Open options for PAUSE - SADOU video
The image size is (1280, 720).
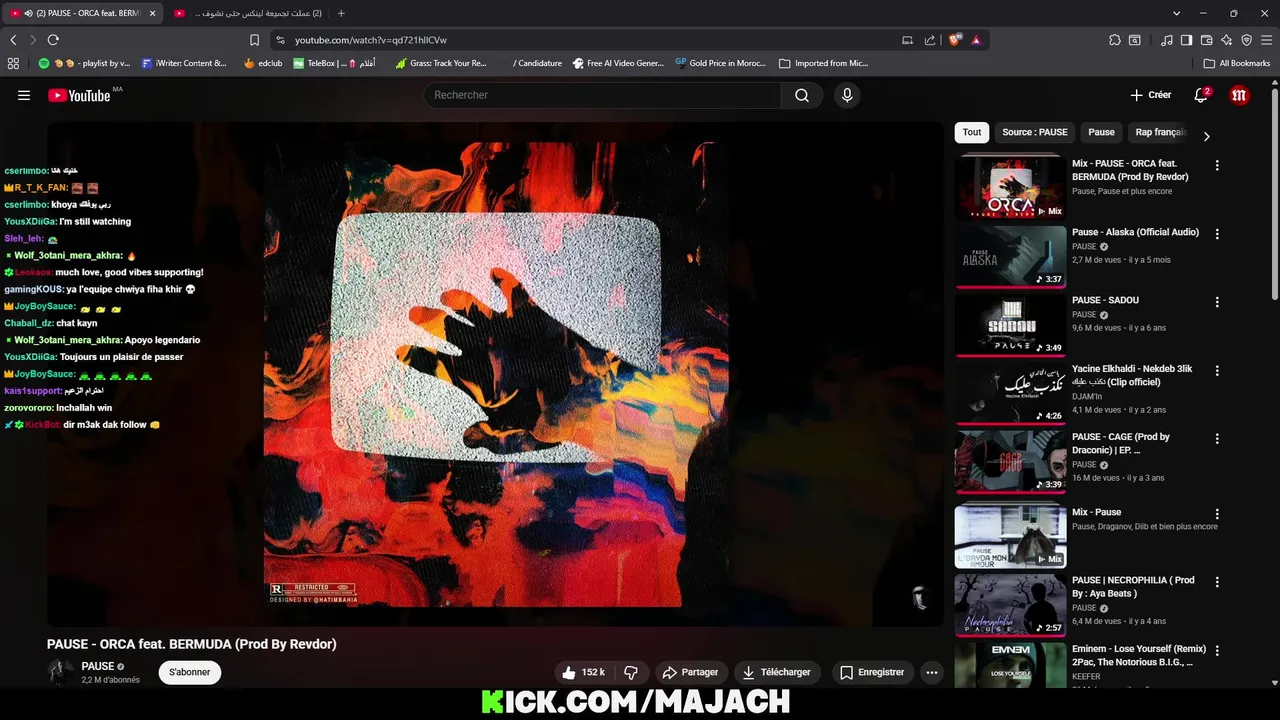(x=1217, y=302)
